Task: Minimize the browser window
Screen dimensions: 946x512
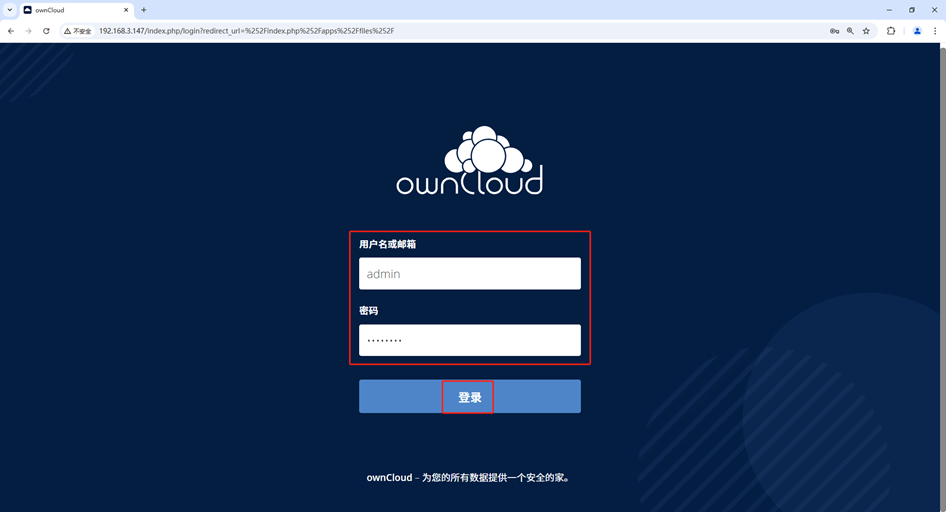Action: (889, 10)
